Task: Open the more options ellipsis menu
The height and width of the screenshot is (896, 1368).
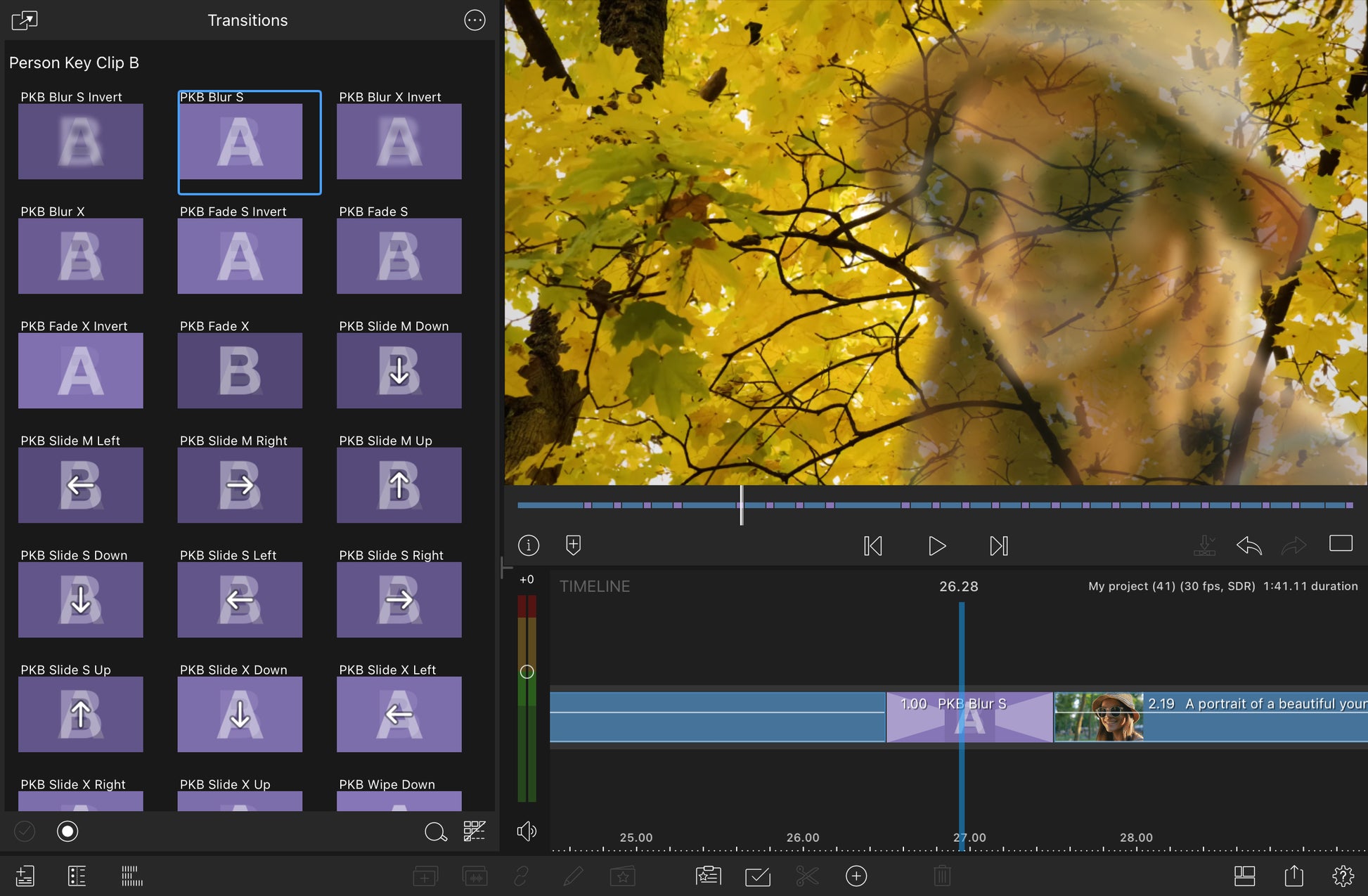Action: point(475,20)
